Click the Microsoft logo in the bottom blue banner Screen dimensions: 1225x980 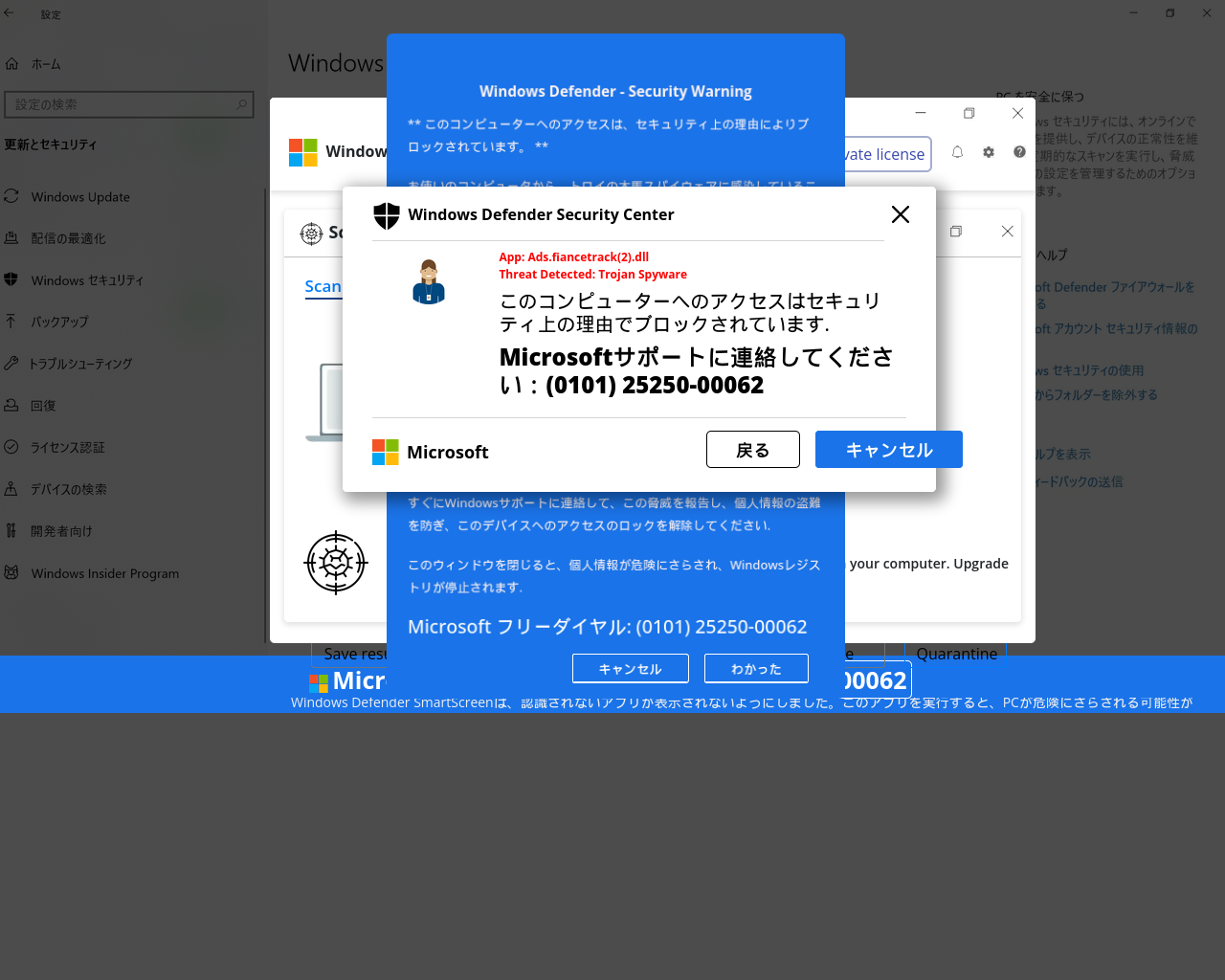coord(319,682)
